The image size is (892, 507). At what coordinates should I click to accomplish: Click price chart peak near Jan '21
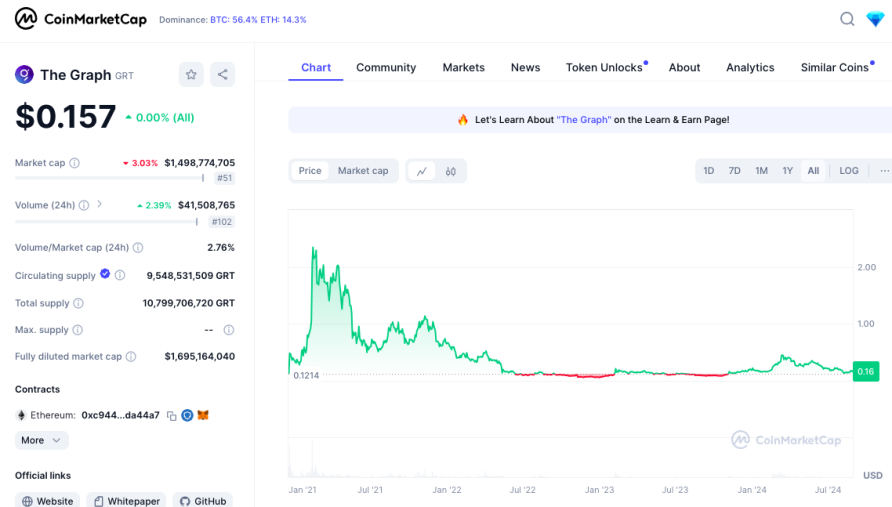pyautogui.click(x=313, y=249)
